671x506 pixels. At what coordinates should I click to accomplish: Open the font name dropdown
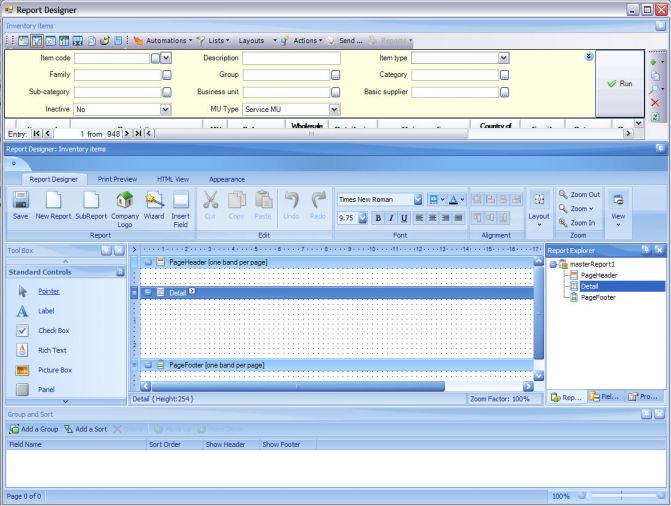(x=418, y=199)
